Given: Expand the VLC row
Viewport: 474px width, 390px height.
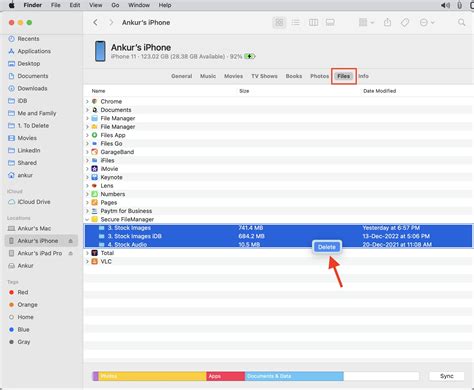Looking at the screenshot, I should pos(87,261).
